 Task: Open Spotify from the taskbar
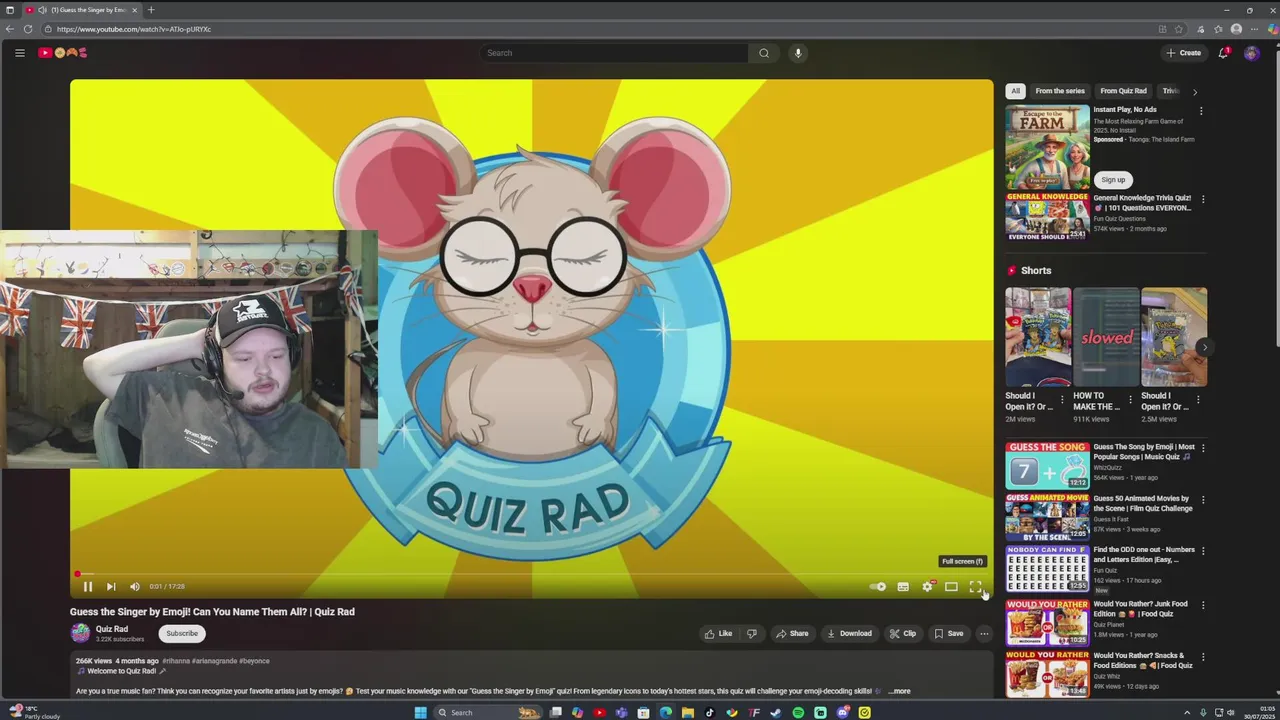pos(798,713)
